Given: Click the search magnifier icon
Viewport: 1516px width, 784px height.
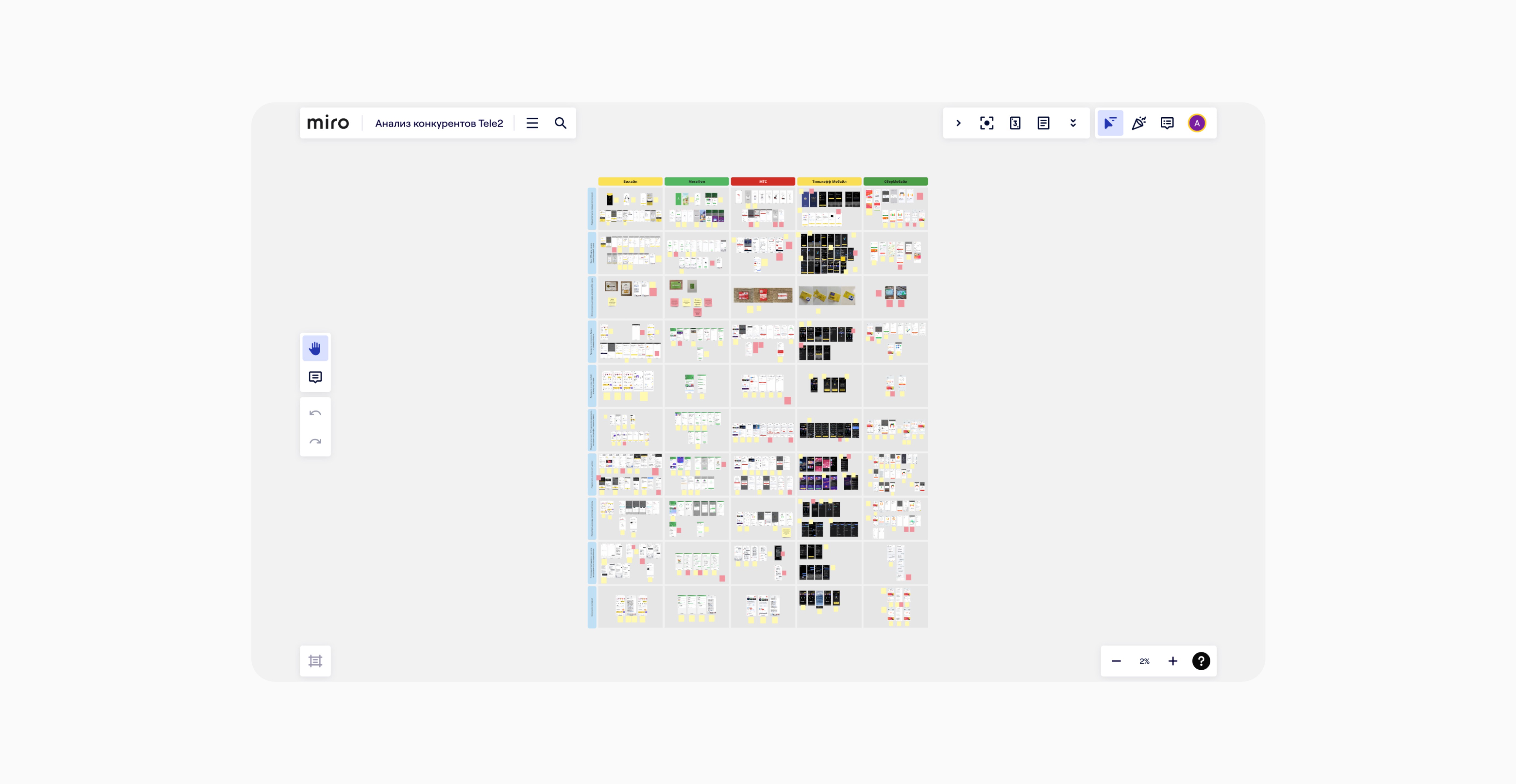Looking at the screenshot, I should point(560,123).
